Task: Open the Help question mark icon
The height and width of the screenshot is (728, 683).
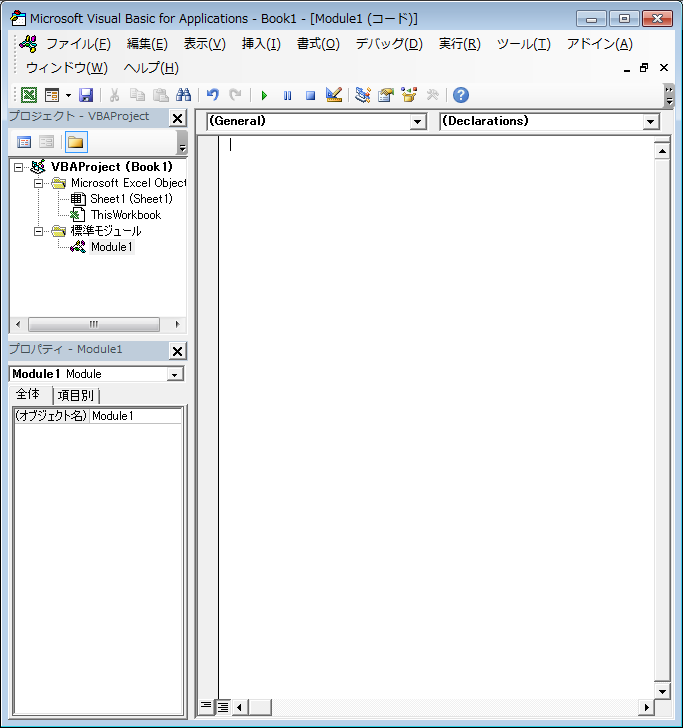Action: tap(461, 95)
